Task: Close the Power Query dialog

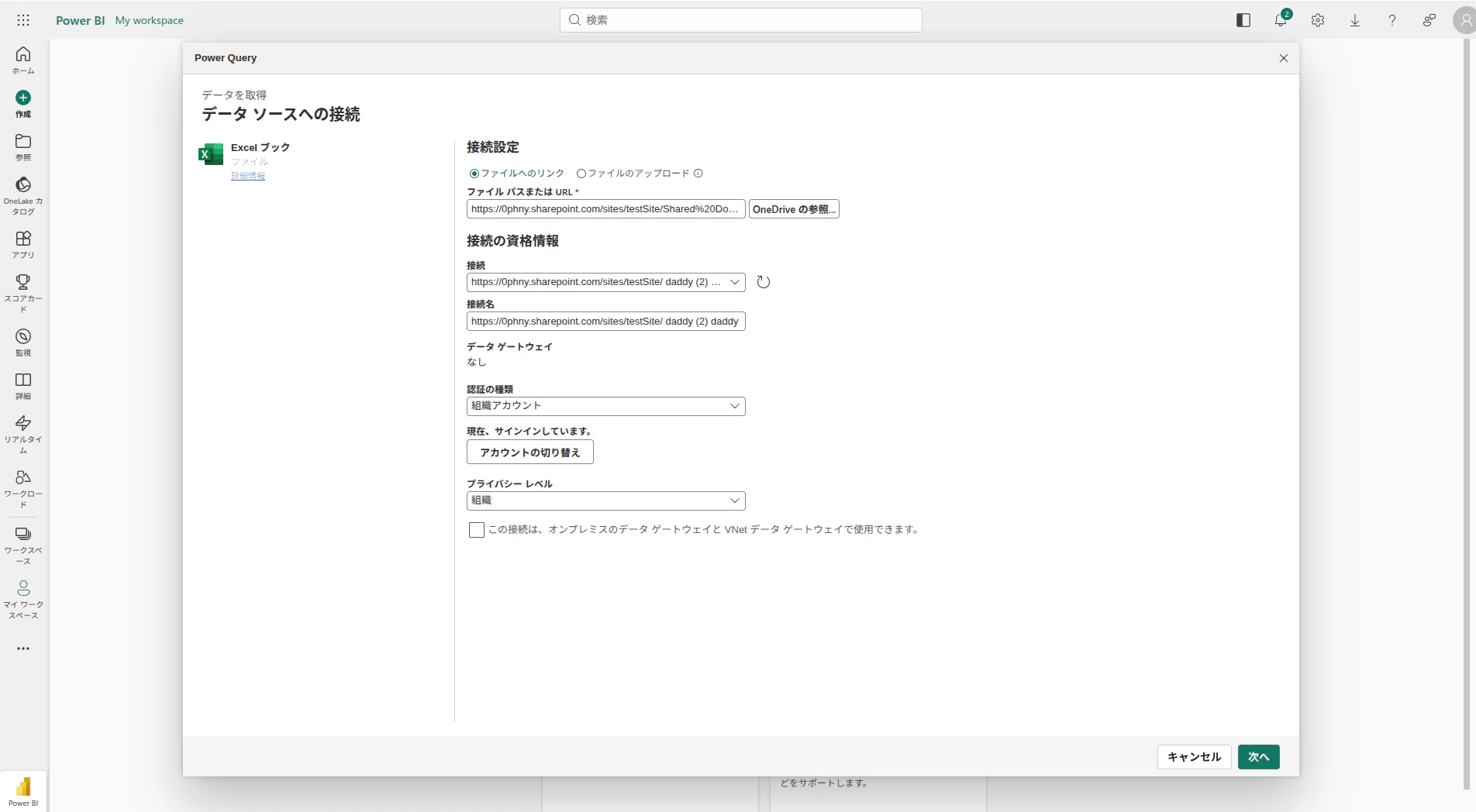Action: pyautogui.click(x=1284, y=58)
